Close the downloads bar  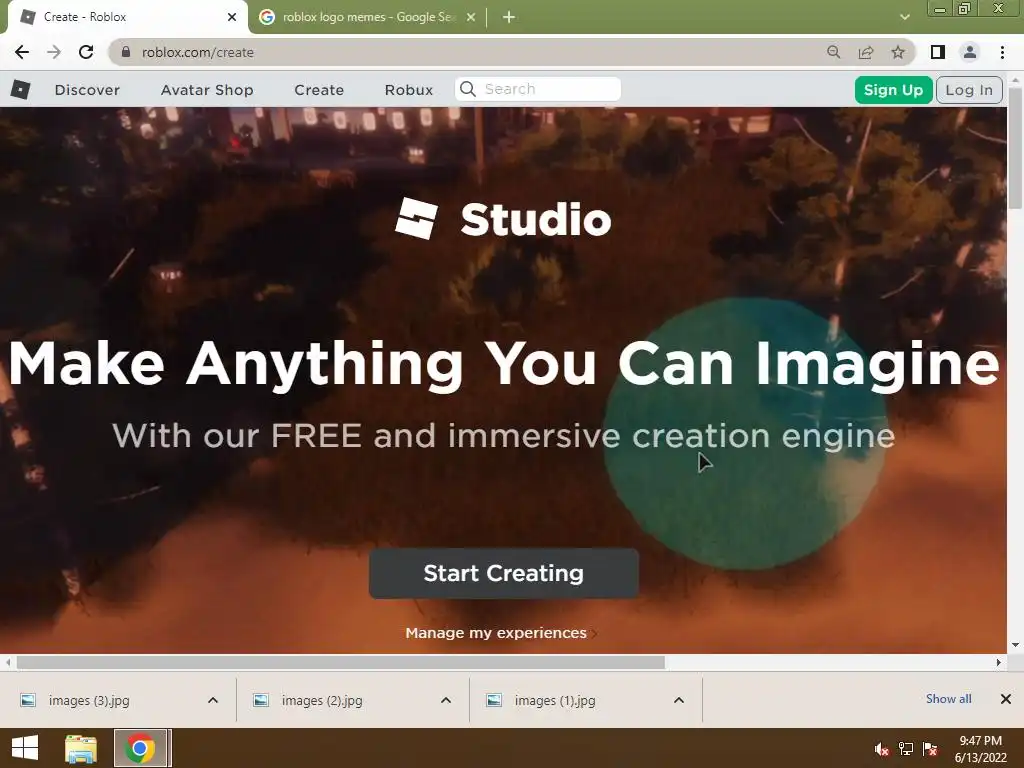pos(1006,699)
